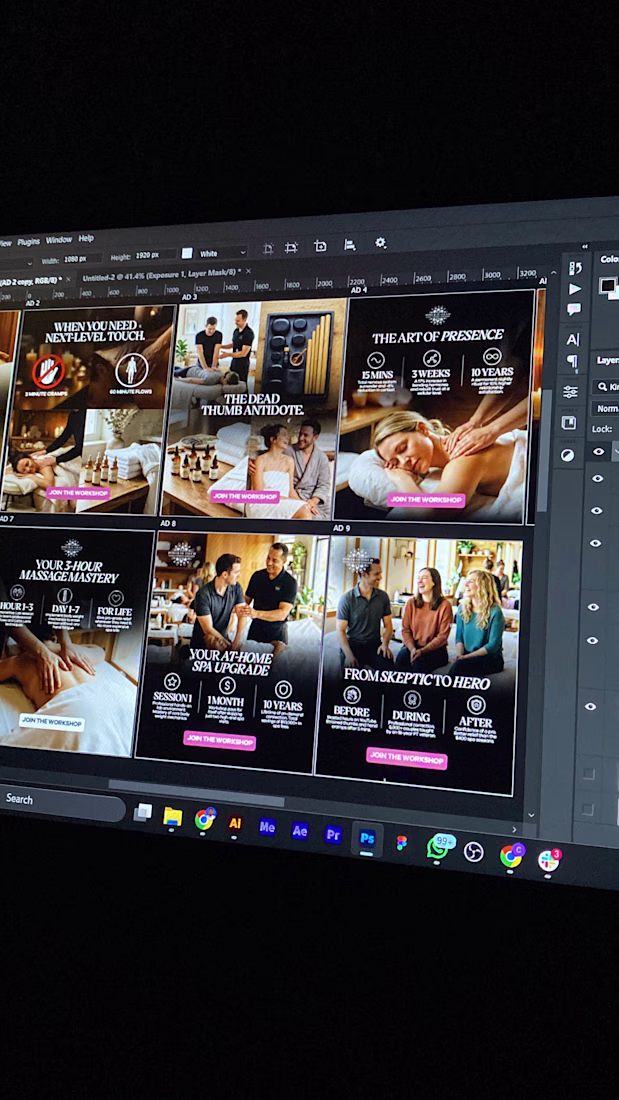Select the Layers panel tab
Image resolution: width=619 pixels, height=1100 pixels.
[x=608, y=360]
